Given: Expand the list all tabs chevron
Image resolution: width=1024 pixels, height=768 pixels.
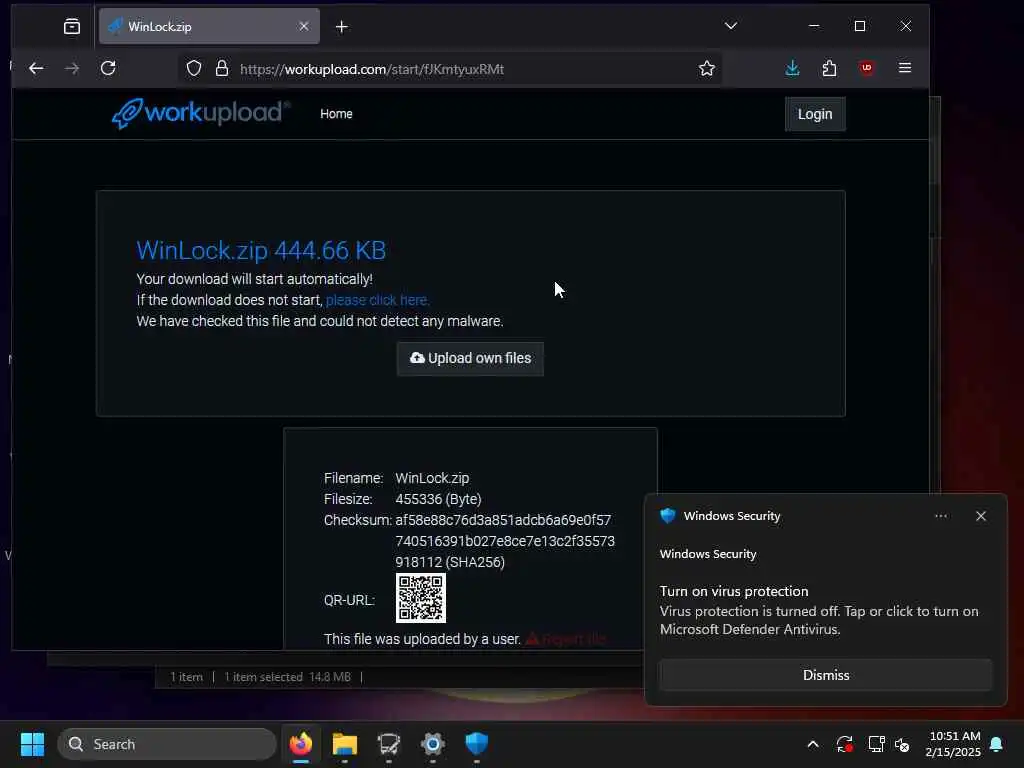Looking at the screenshot, I should point(731,26).
